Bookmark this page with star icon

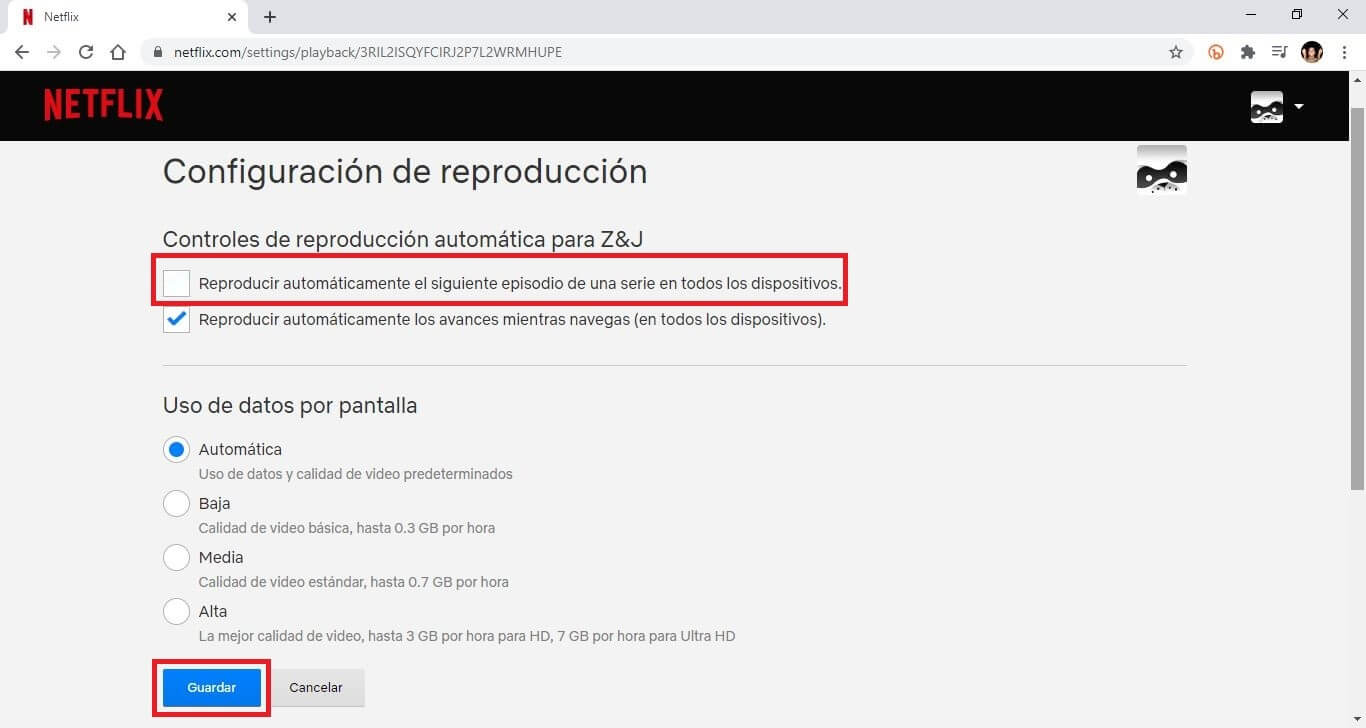pos(1176,52)
